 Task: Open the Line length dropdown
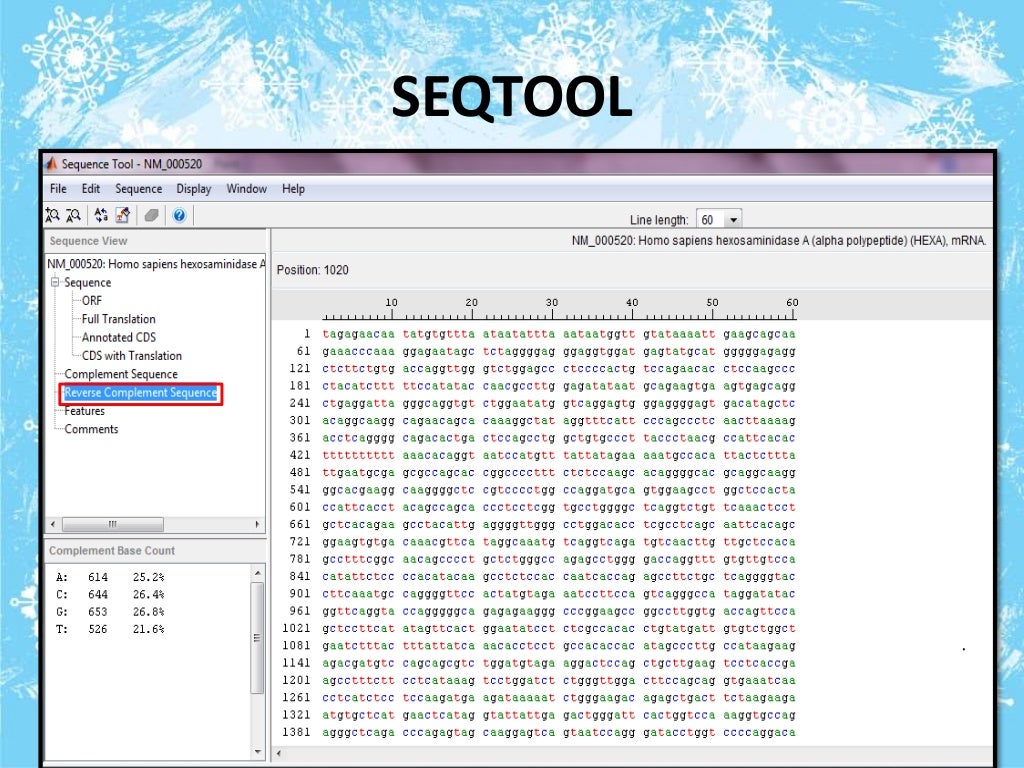(735, 220)
